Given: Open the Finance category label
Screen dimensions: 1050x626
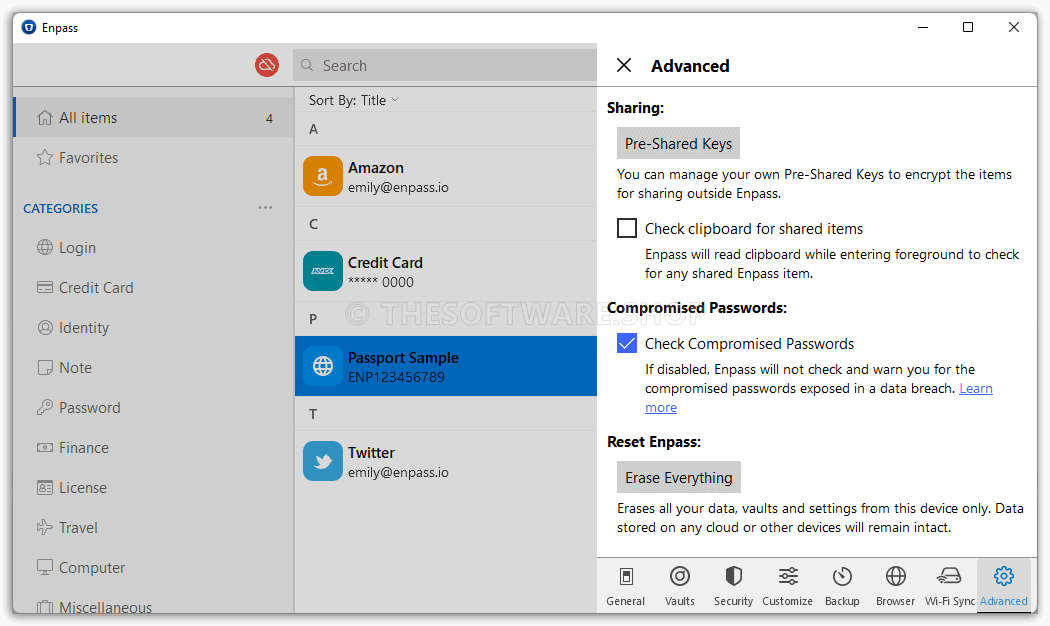Looking at the screenshot, I should 84,447.
